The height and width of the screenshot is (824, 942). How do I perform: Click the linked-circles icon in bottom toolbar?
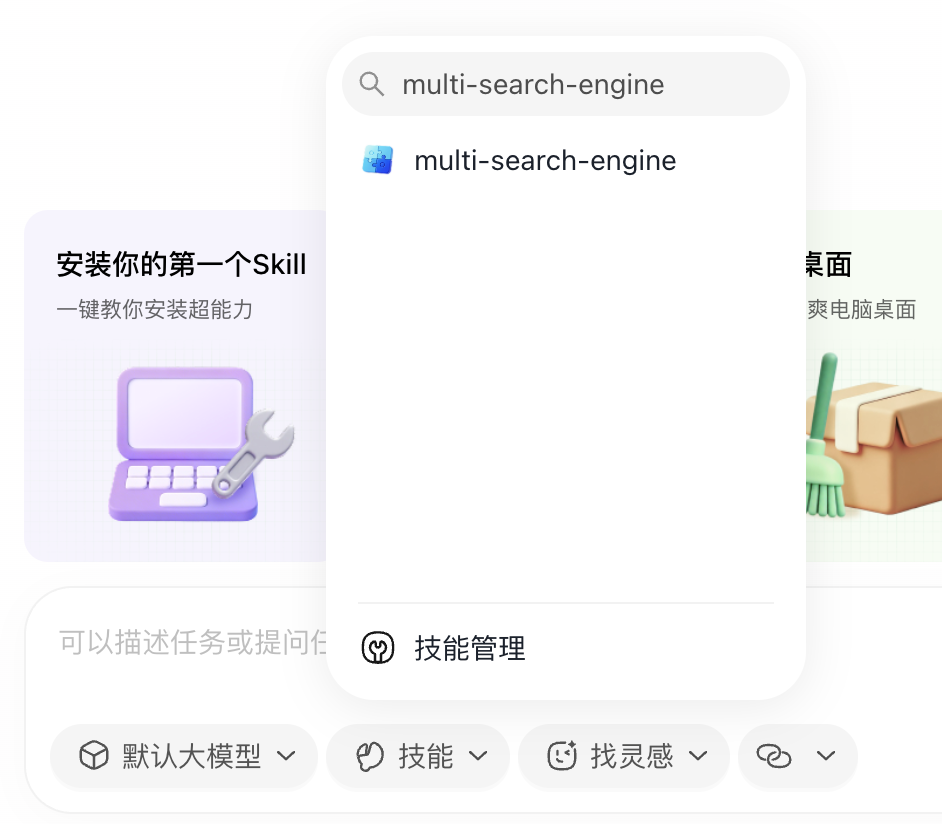click(774, 756)
